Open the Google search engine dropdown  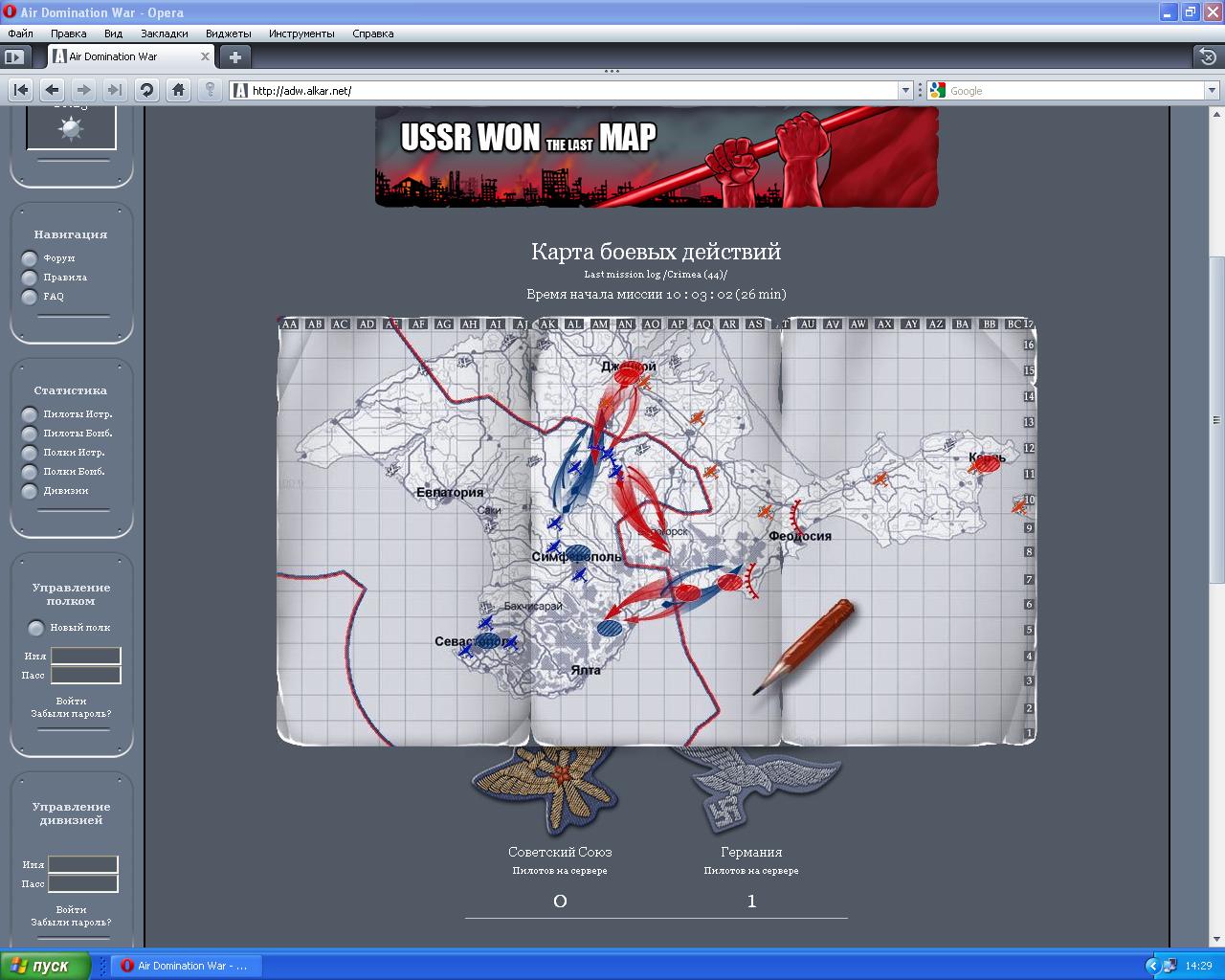[1210, 90]
